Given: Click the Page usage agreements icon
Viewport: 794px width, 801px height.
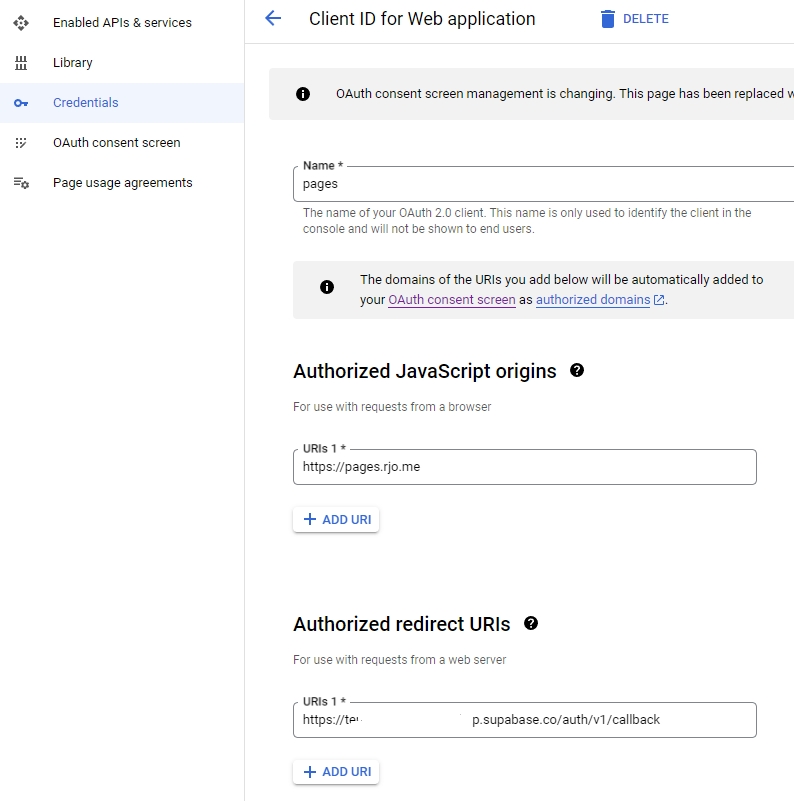Looking at the screenshot, I should pos(21,183).
